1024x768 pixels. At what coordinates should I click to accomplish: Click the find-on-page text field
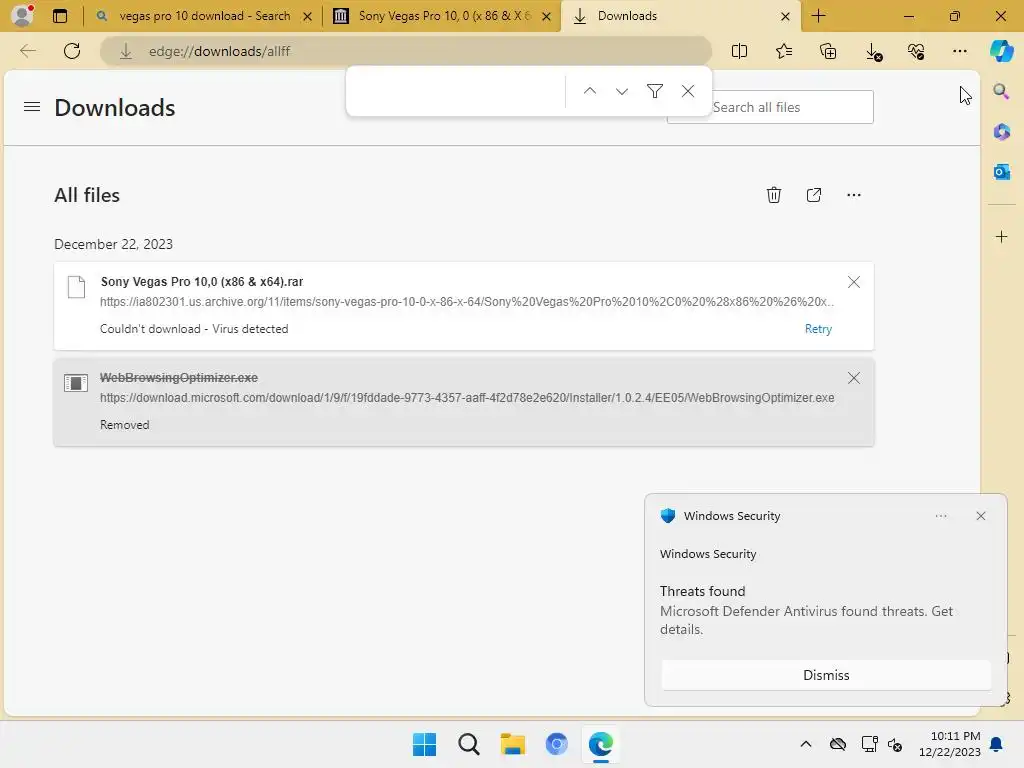[x=457, y=91]
